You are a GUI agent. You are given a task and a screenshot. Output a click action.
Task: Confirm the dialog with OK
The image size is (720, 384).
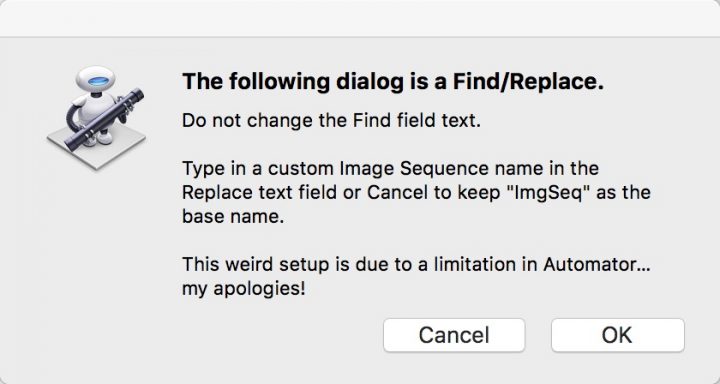(618, 335)
